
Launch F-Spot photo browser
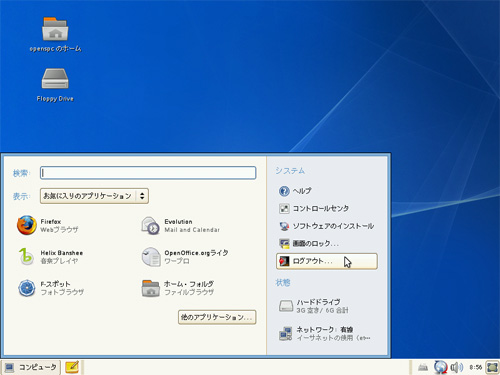click(x=51, y=288)
